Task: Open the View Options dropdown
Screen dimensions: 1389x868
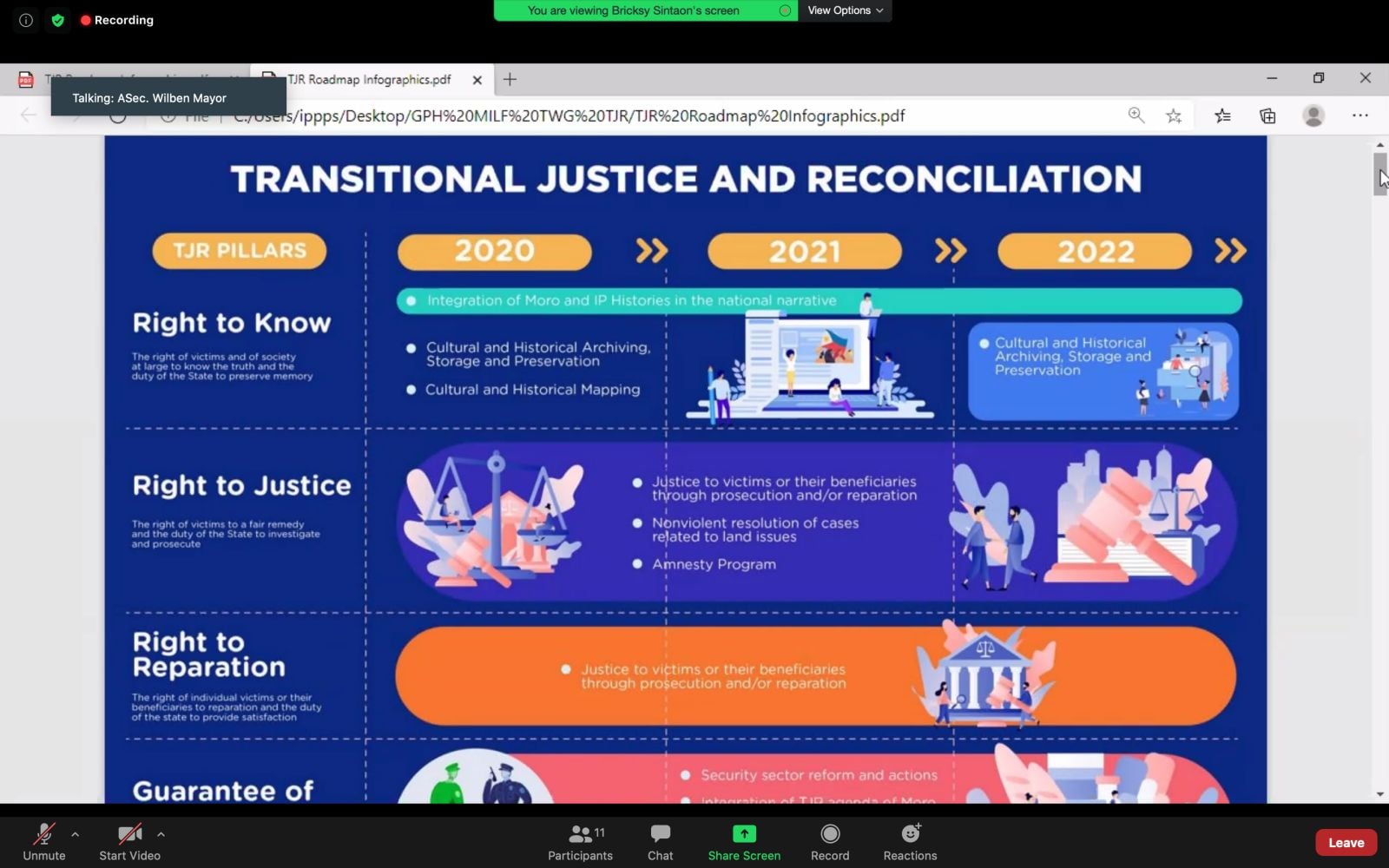Action: pyautogui.click(x=845, y=10)
